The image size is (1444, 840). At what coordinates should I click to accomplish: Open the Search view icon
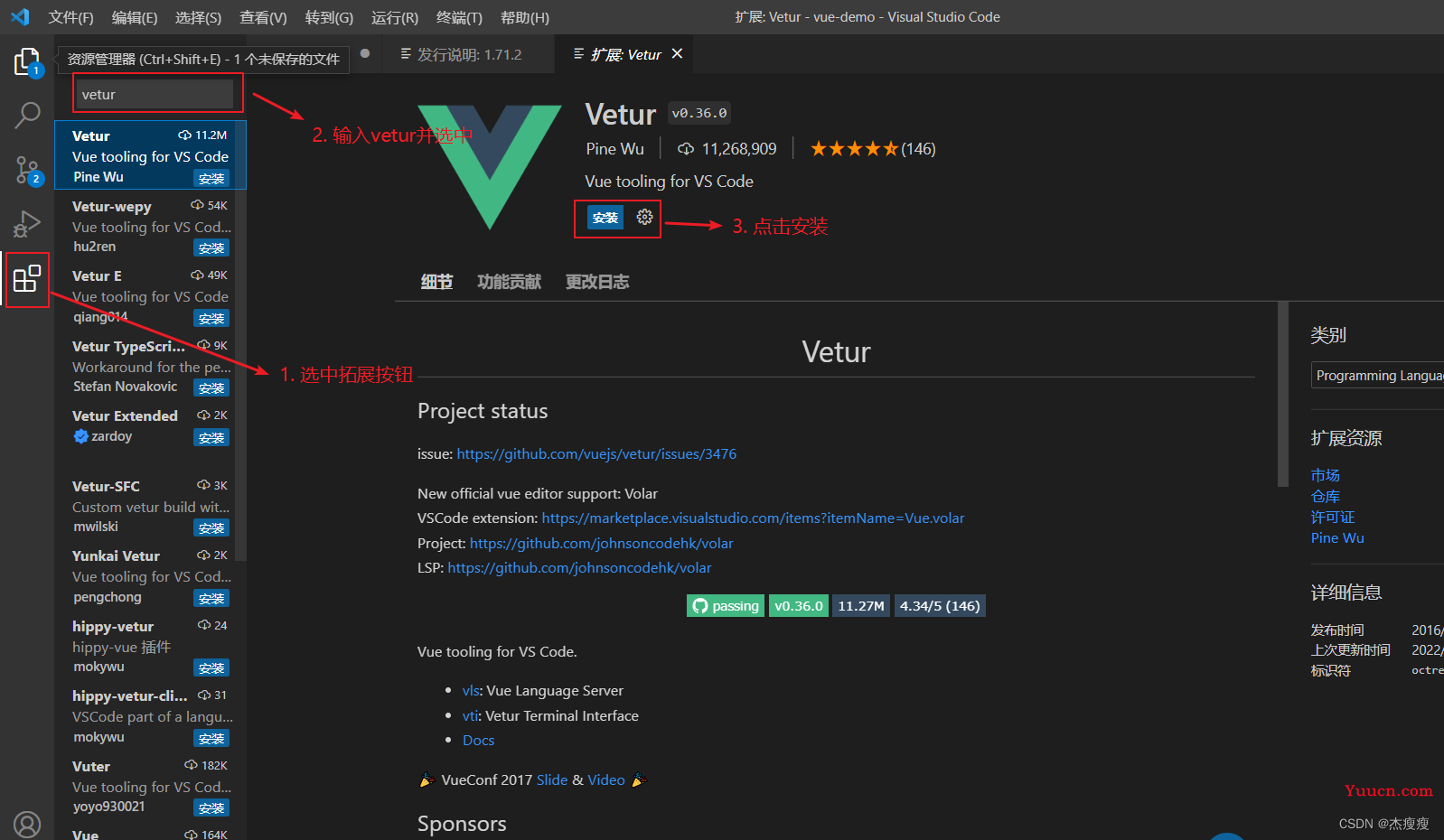pos(27,115)
